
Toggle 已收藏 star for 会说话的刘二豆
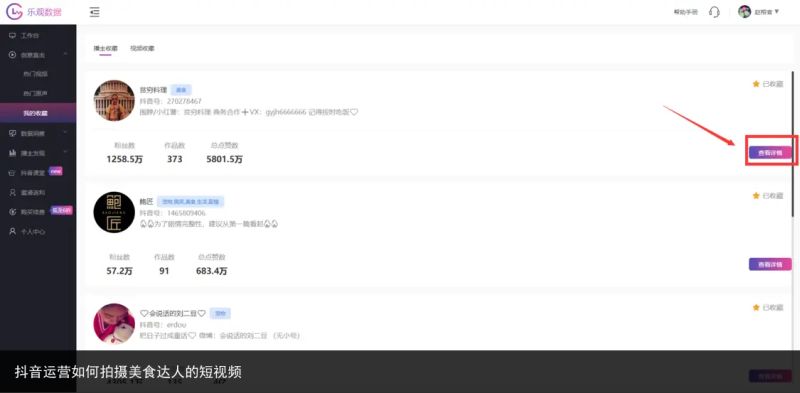(x=767, y=307)
